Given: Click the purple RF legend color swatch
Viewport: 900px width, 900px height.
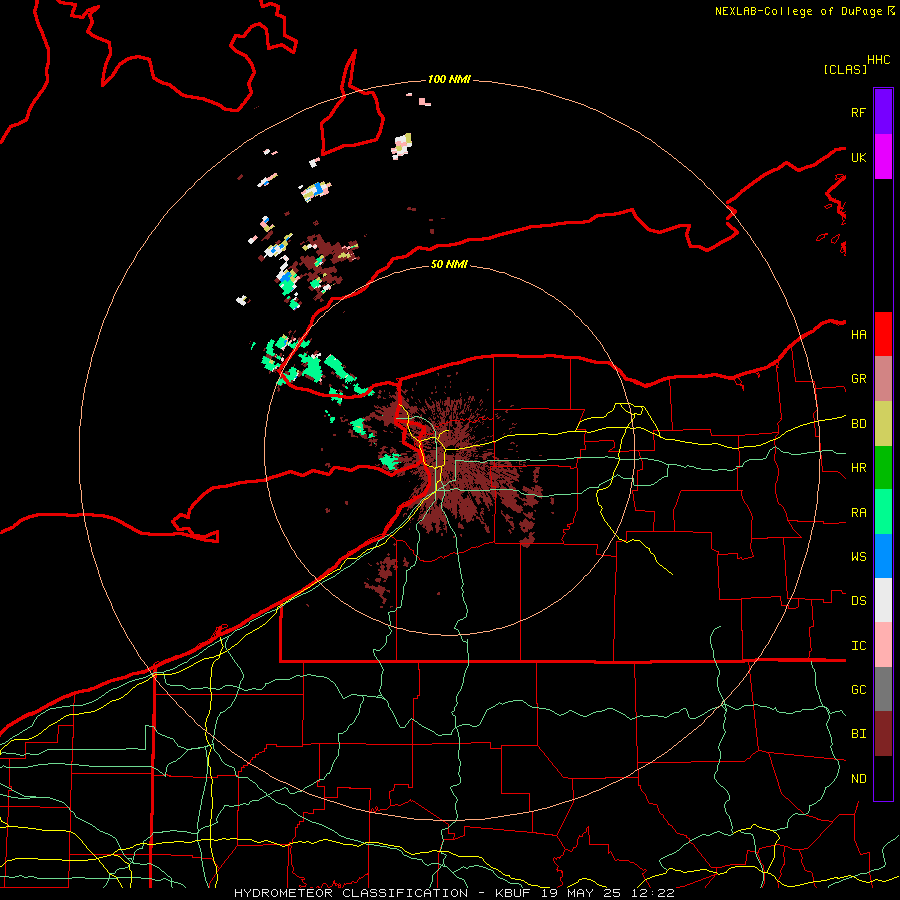Looking at the screenshot, I should (883, 112).
